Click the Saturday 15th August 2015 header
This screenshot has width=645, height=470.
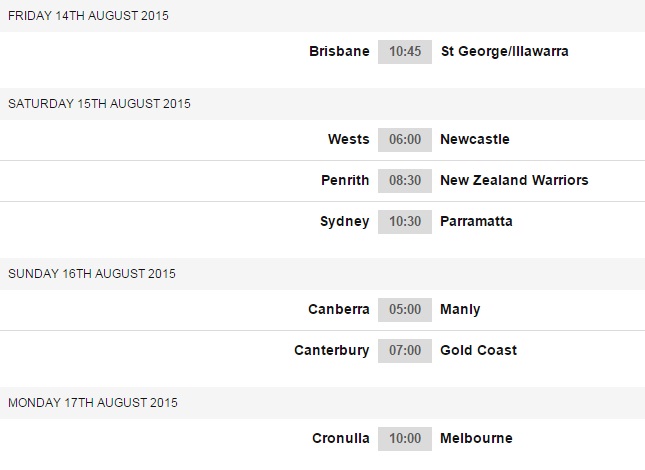99,104
